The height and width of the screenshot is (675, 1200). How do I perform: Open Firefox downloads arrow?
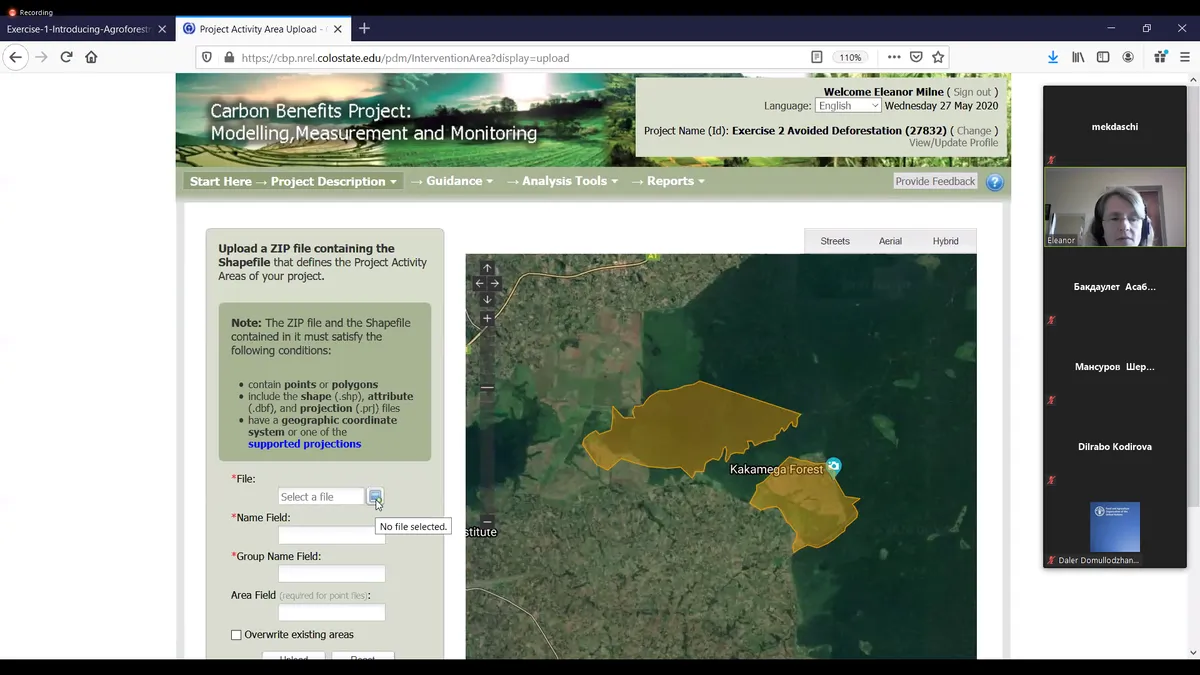click(1053, 58)
